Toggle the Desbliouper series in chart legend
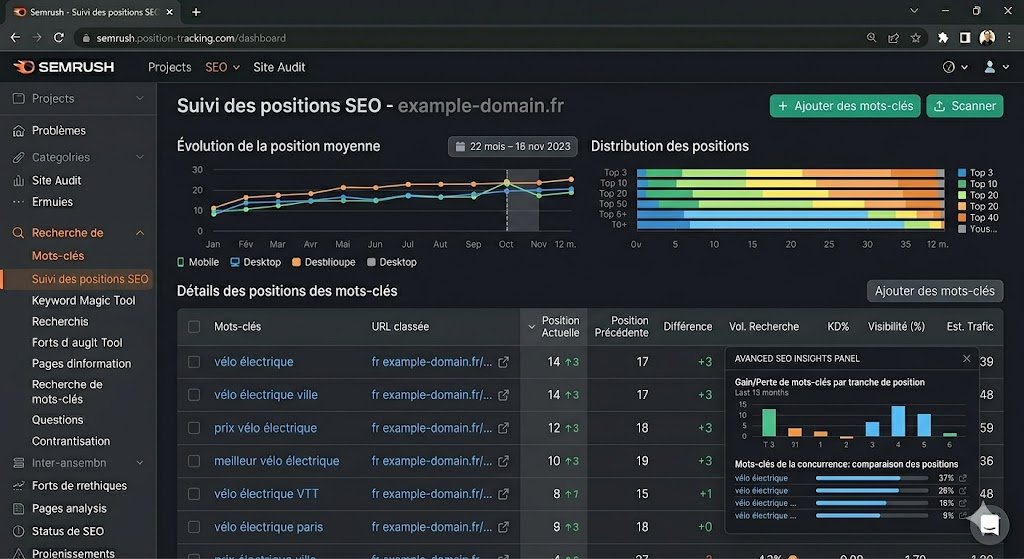The width and height of the screenshot is (1024, 559). coord(323,262)
